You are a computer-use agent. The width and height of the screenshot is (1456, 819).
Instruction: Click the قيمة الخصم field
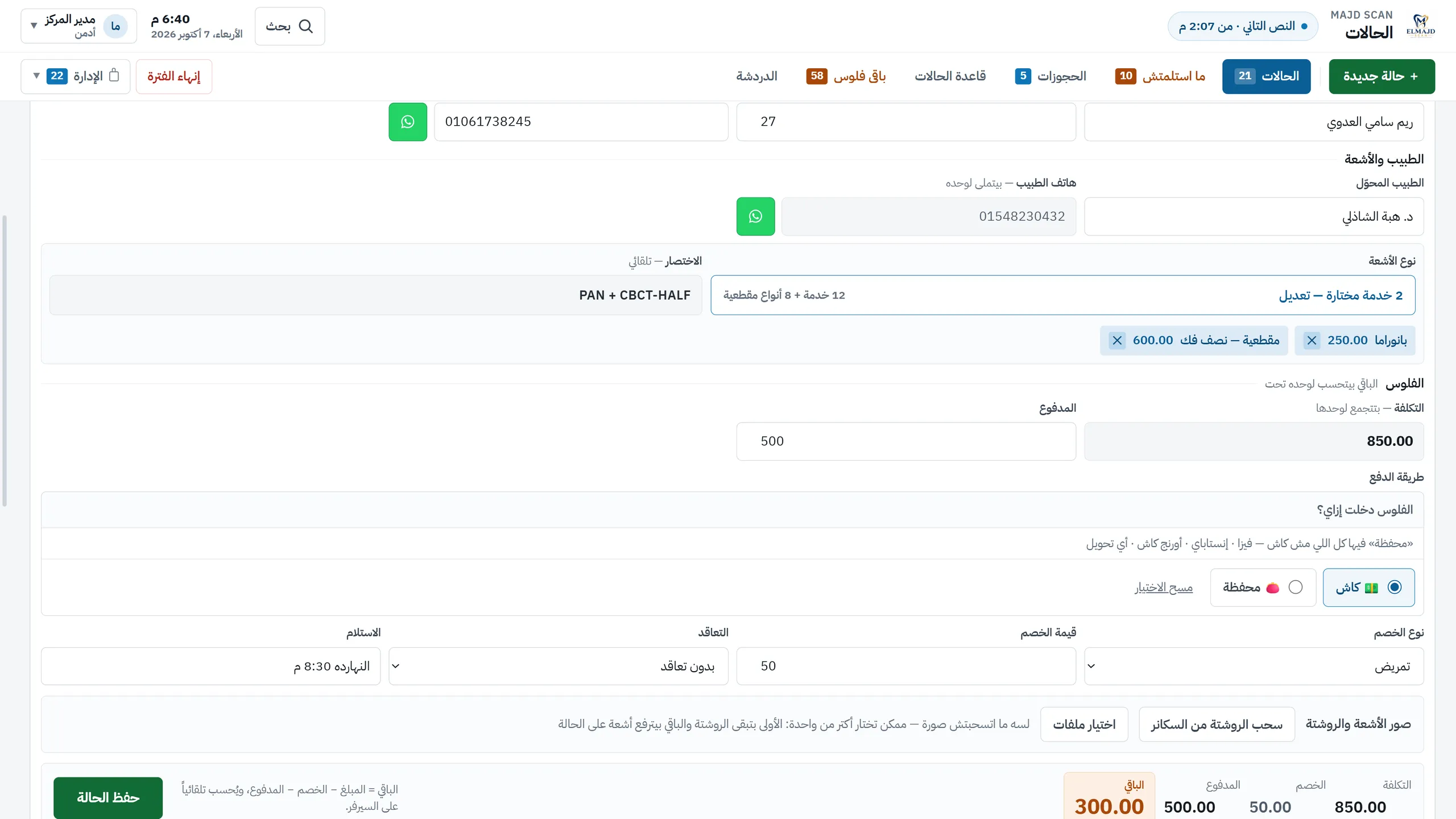coord(906,666)
